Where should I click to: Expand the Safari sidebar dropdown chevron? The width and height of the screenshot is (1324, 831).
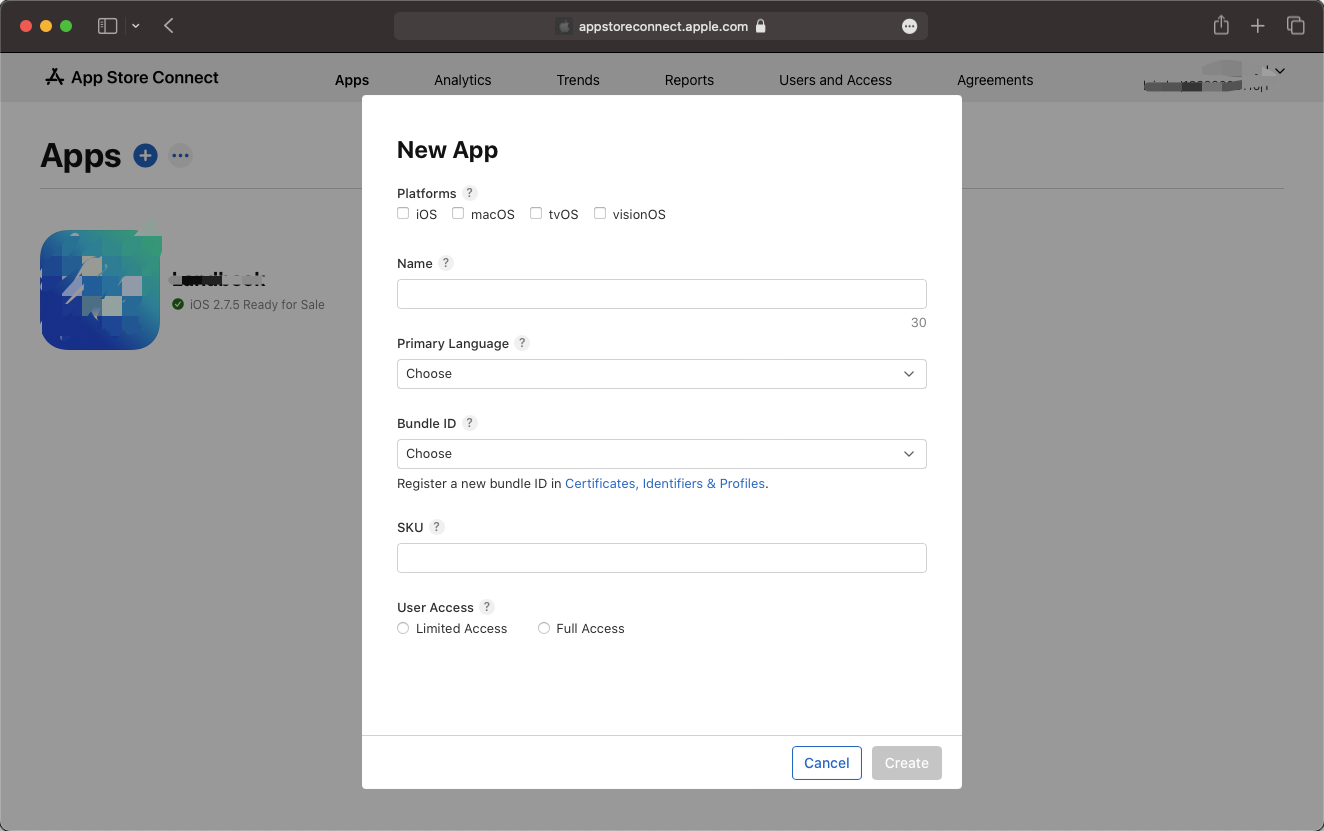click(x=135, y=26)
